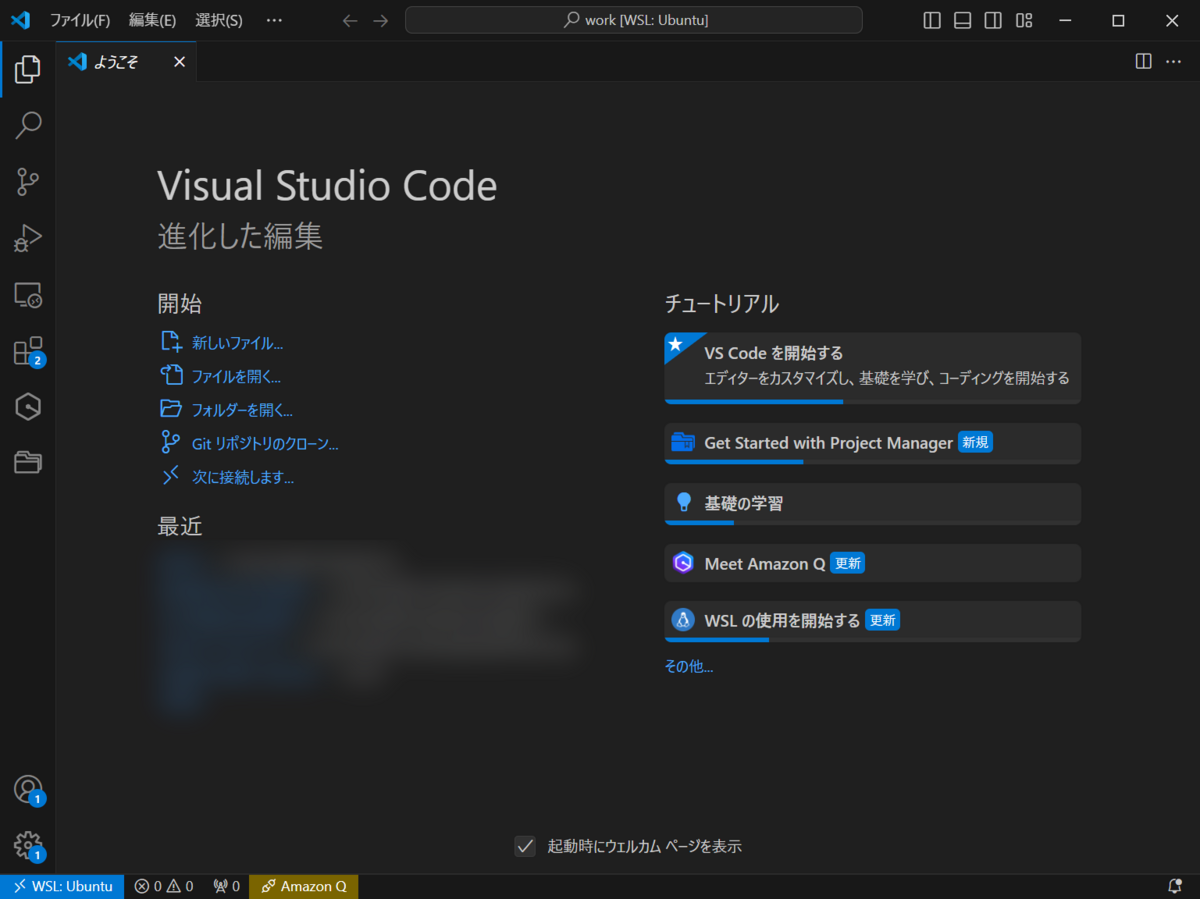This screenshot has width=1200, height=899.
Task: Click the 新しいファイル... link
Action: [238, 343]
